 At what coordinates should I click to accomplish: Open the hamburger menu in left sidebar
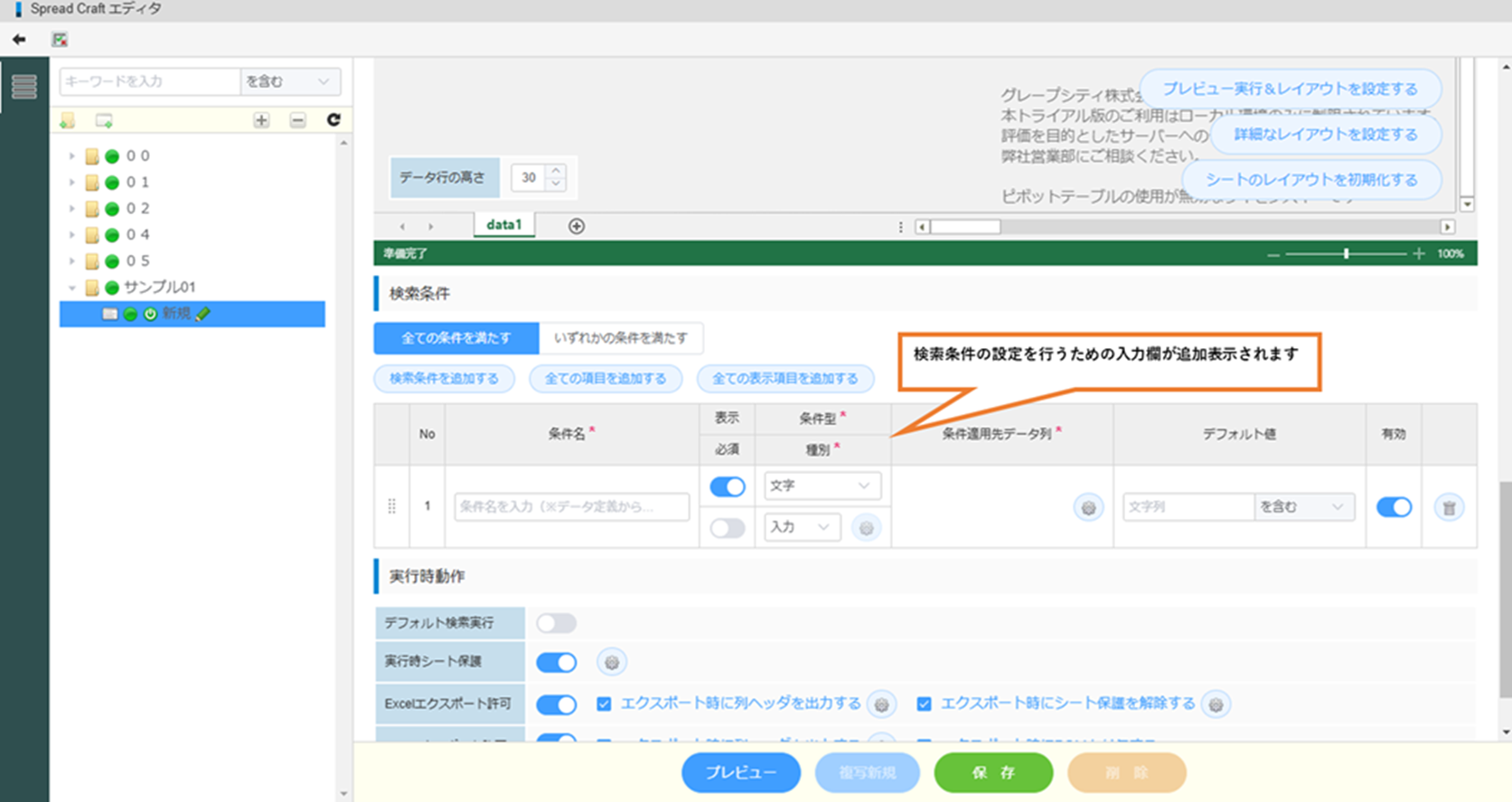24,87
